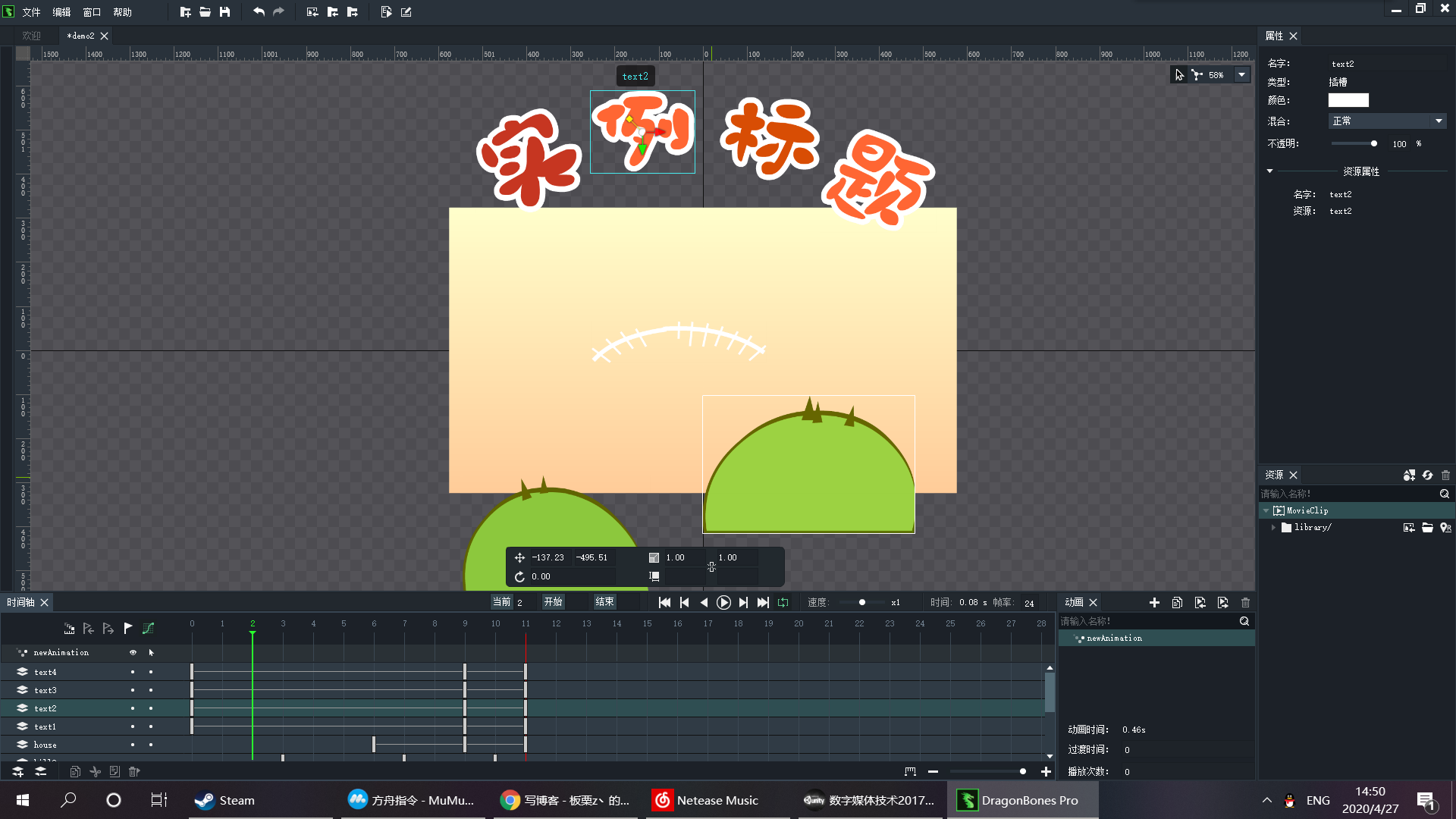Open the 文件 menu
The width and height of the screenshot is (1456, 819).
(31, 11)
